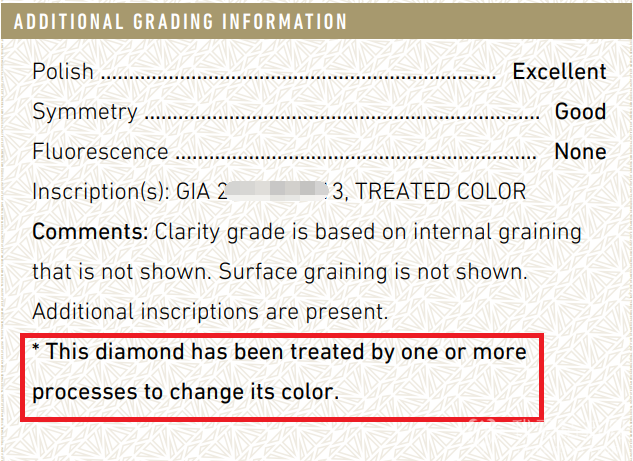Click the asterisk before the treatment note

[x=37, y=350]
